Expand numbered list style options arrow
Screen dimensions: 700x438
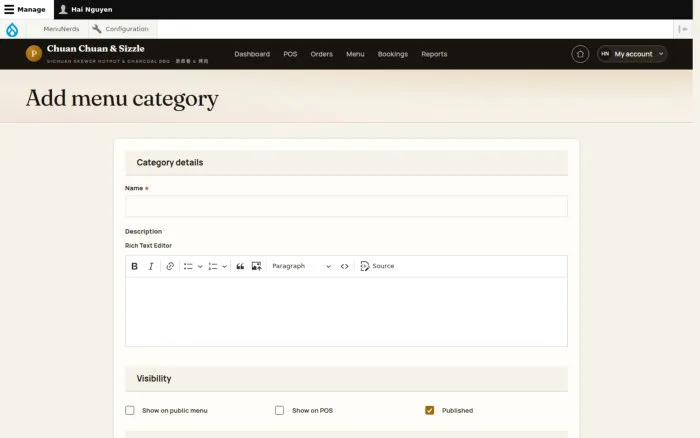[x=225, y=267]
